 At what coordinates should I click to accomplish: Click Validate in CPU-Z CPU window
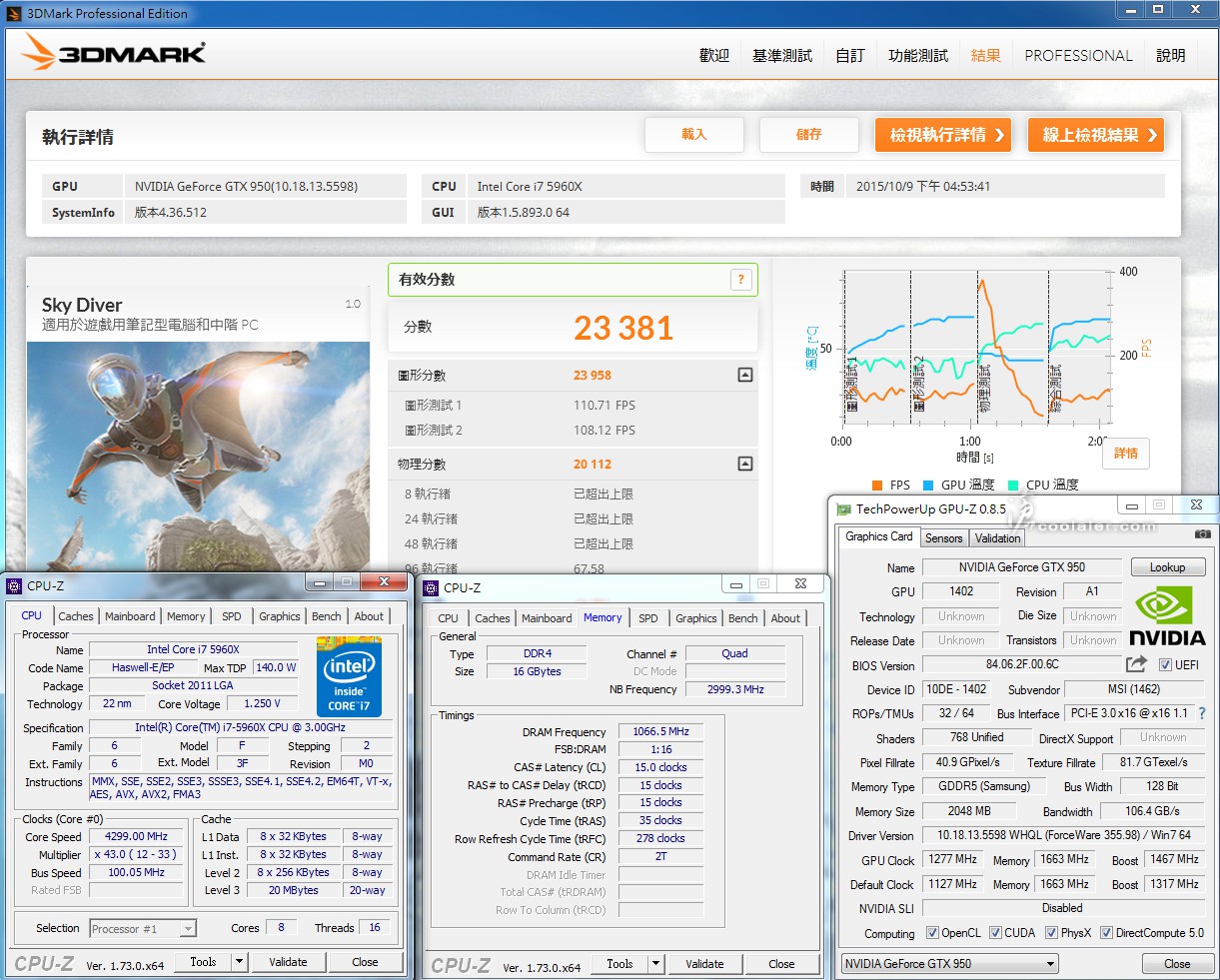point(288,962)
